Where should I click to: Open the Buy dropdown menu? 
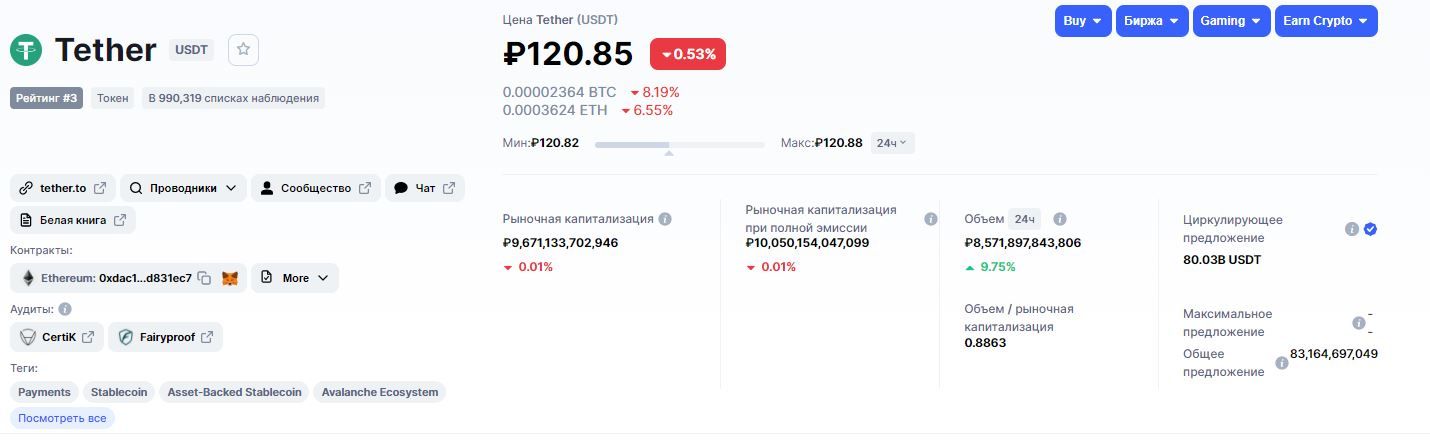click(1083, 21)
